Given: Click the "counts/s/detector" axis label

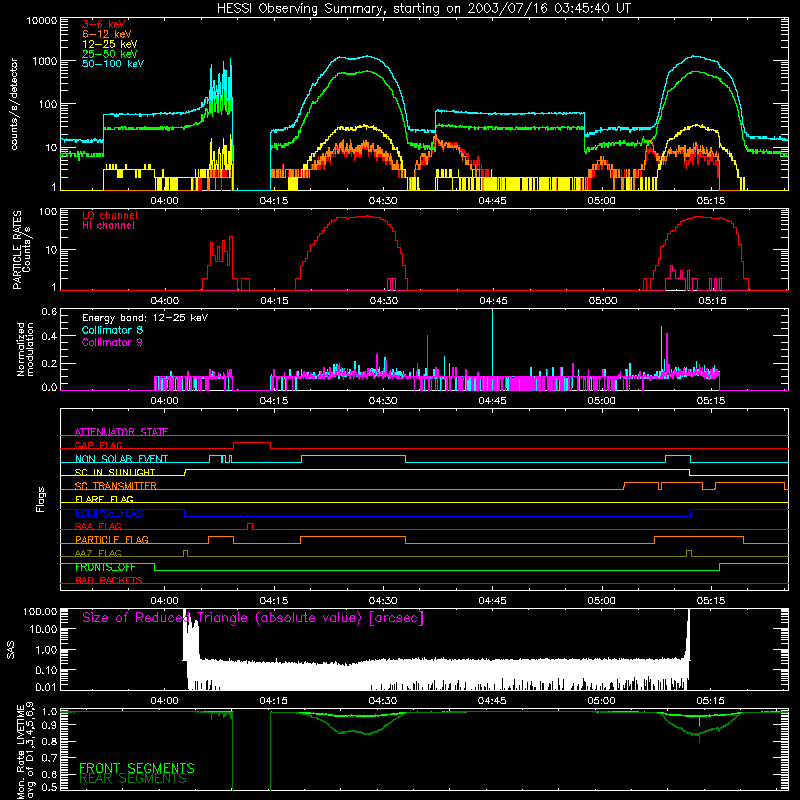Looking at the screenshot, I should click(x=14, y=104).
